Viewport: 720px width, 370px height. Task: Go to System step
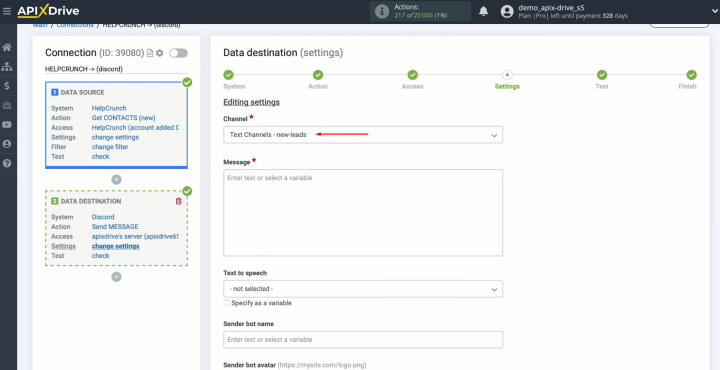click(x=228, y=75)
